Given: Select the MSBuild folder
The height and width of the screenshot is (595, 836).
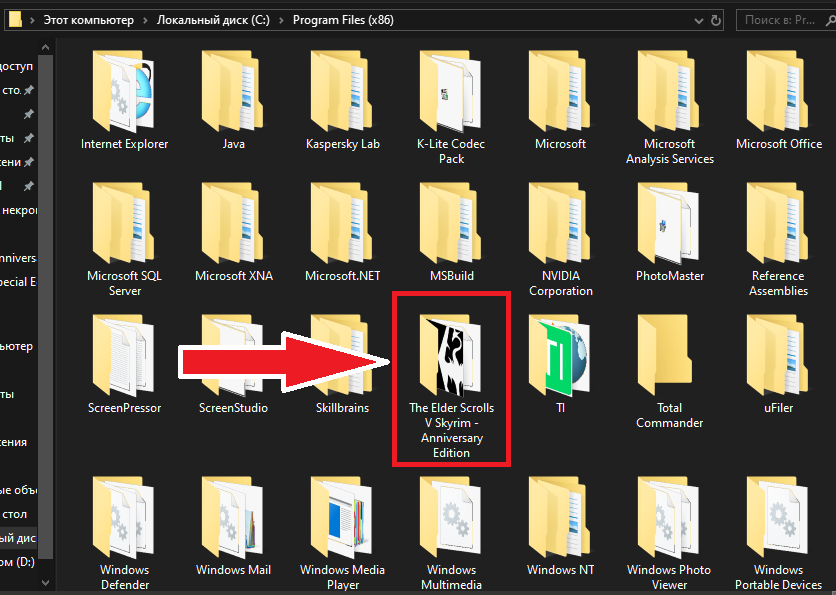Looking at the screenshot, I should (x=451, y=233).
